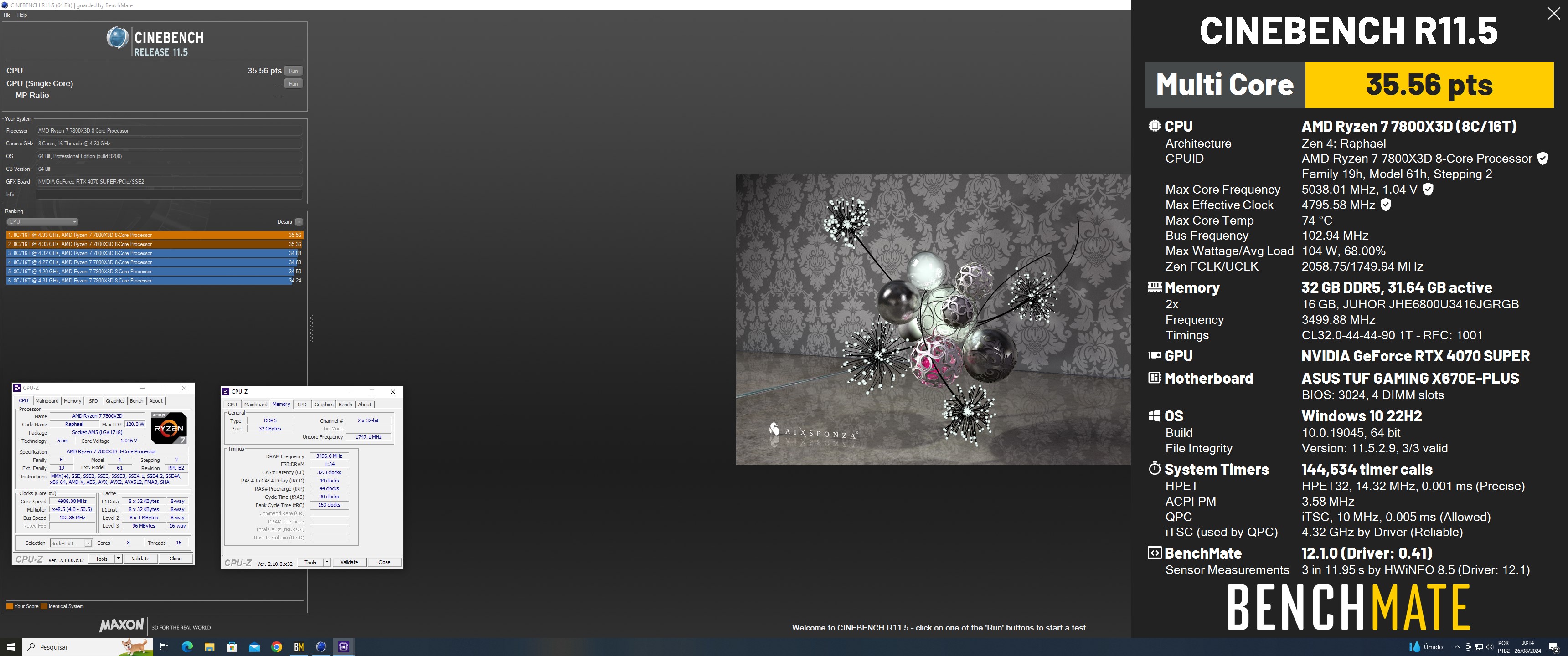Open network status tray icon

[x=1479, y=647]
